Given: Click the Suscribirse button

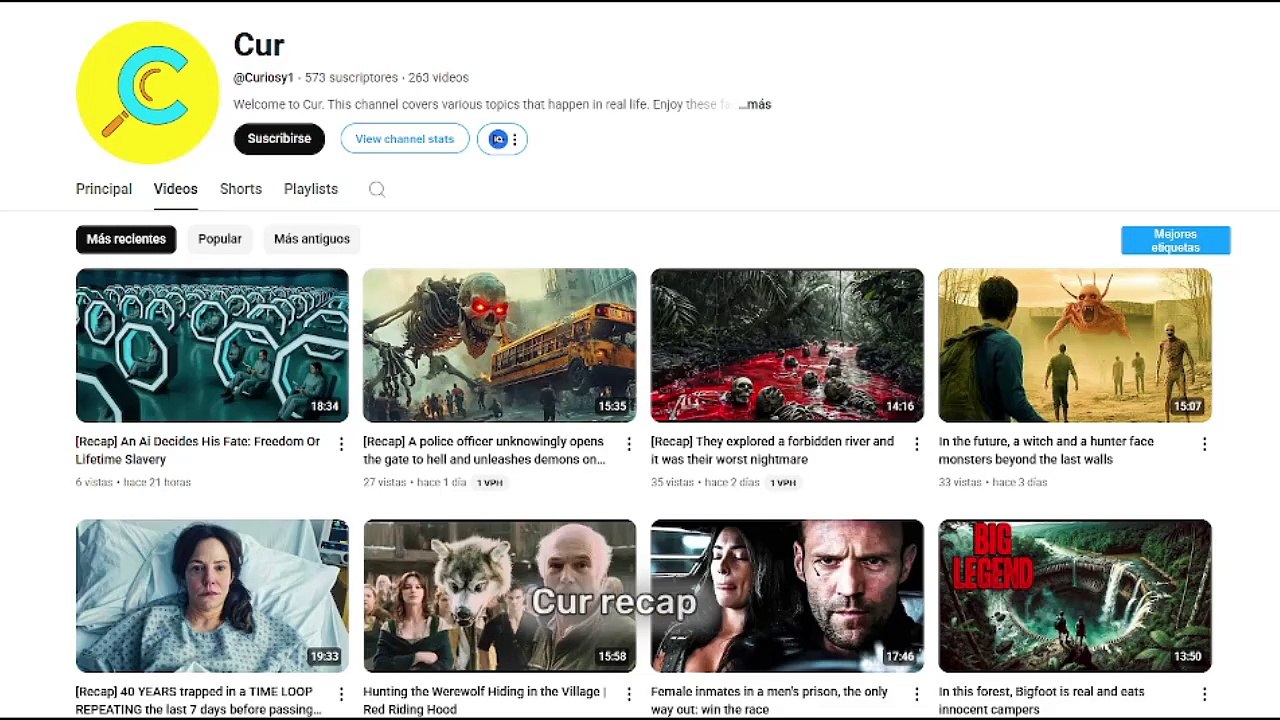Looking at the screenshot, I should tap(279, 139).
